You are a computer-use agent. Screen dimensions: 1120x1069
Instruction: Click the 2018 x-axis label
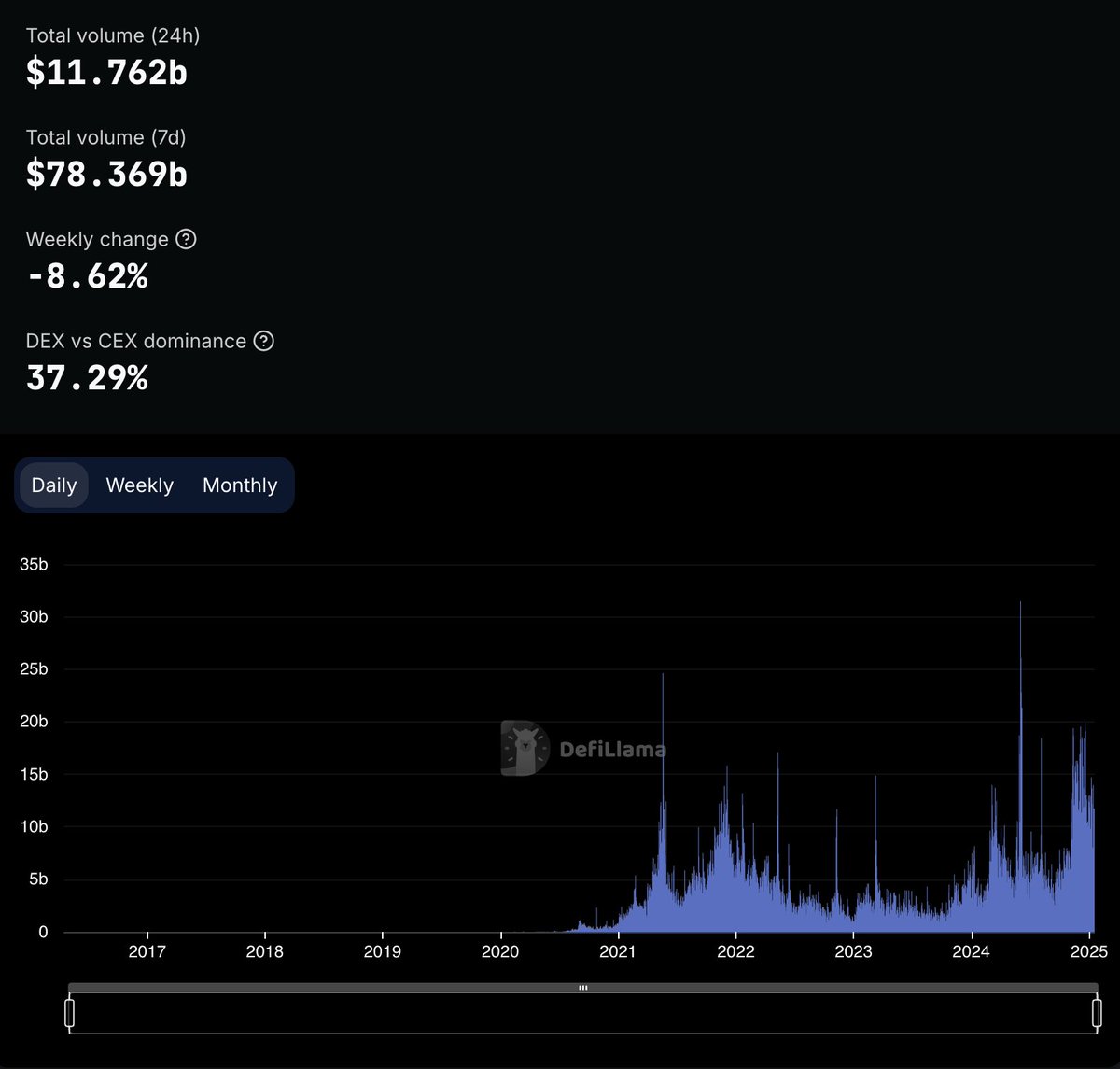pos(265,951)
